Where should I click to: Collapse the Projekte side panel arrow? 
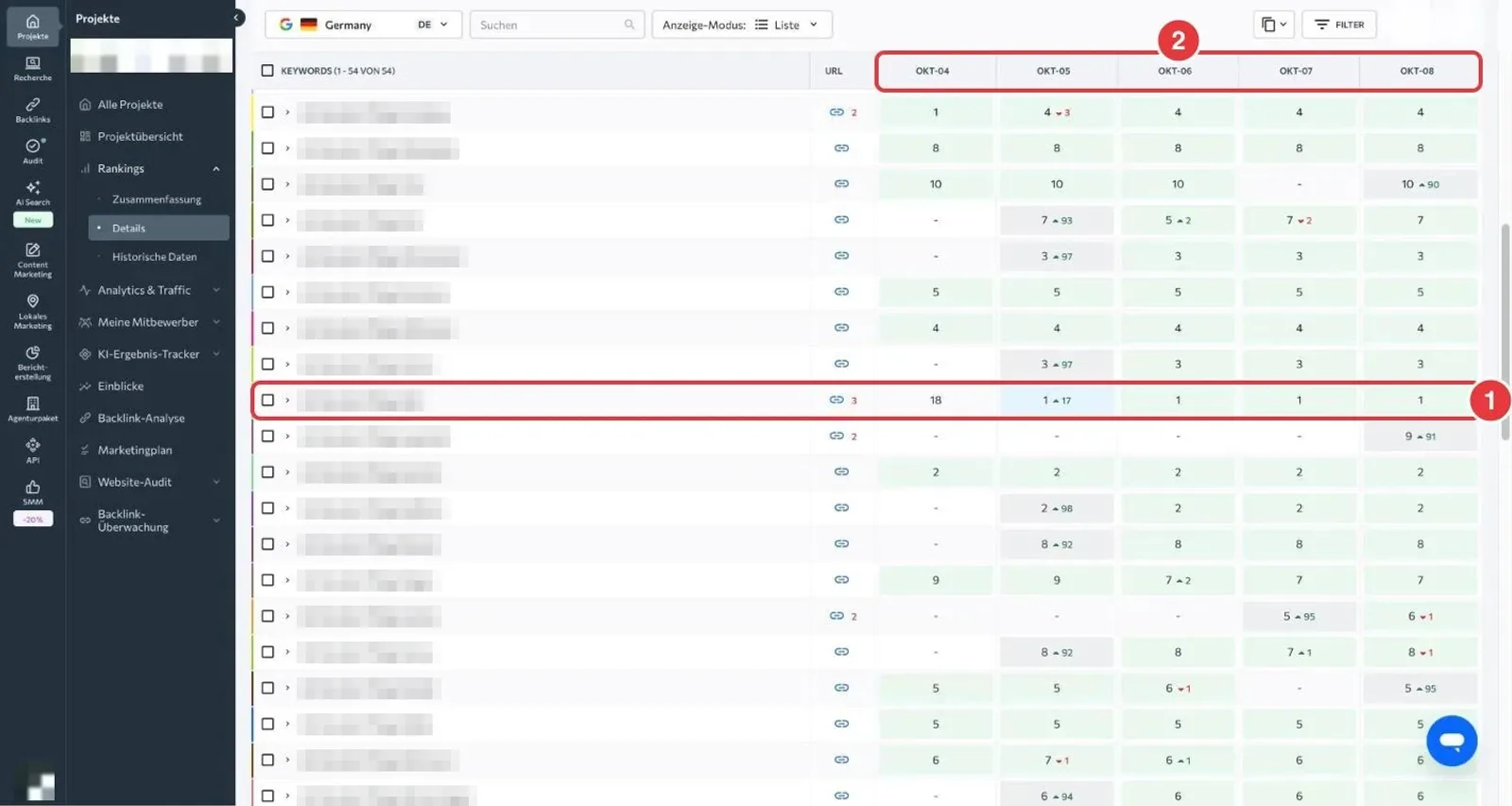[236, 18]
